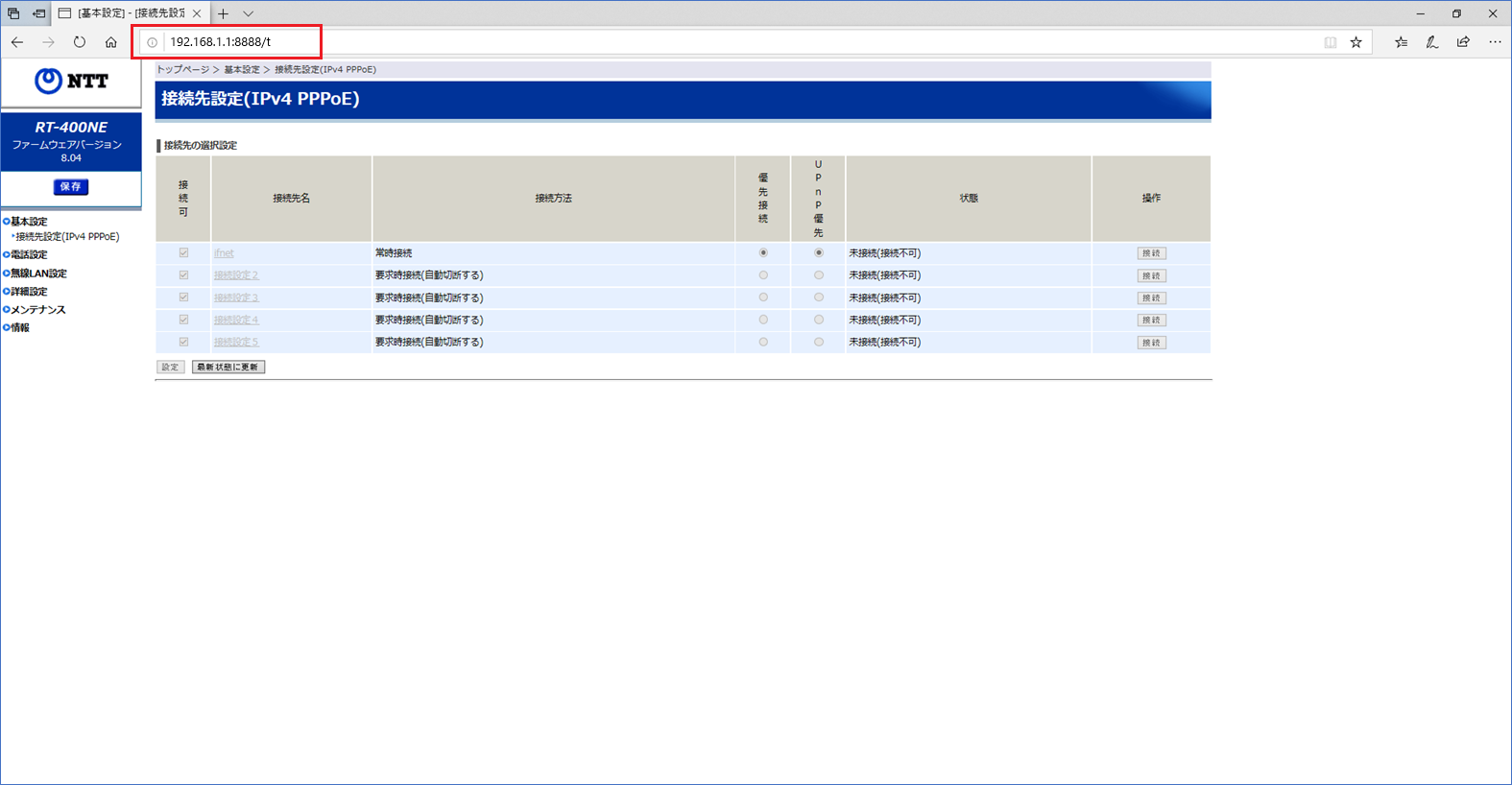This screenshot has width=1512, height=785.
Task: Open the Favorites hub icon
Action: [1401, 42]
